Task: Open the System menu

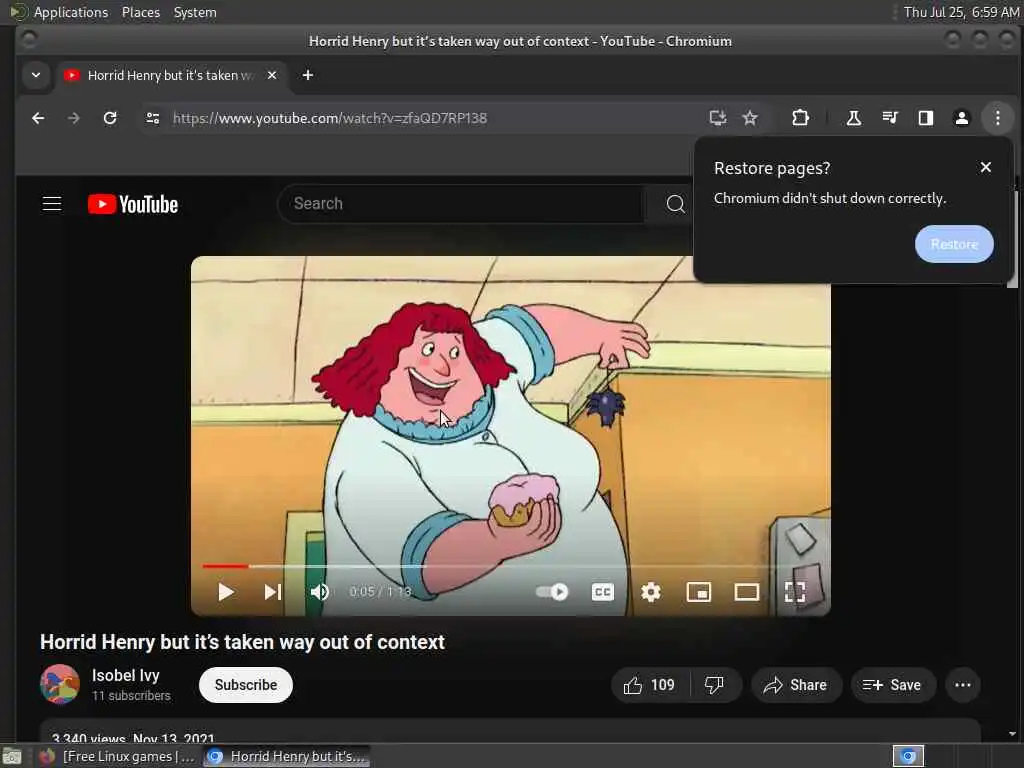Action: tap(195, 12)
